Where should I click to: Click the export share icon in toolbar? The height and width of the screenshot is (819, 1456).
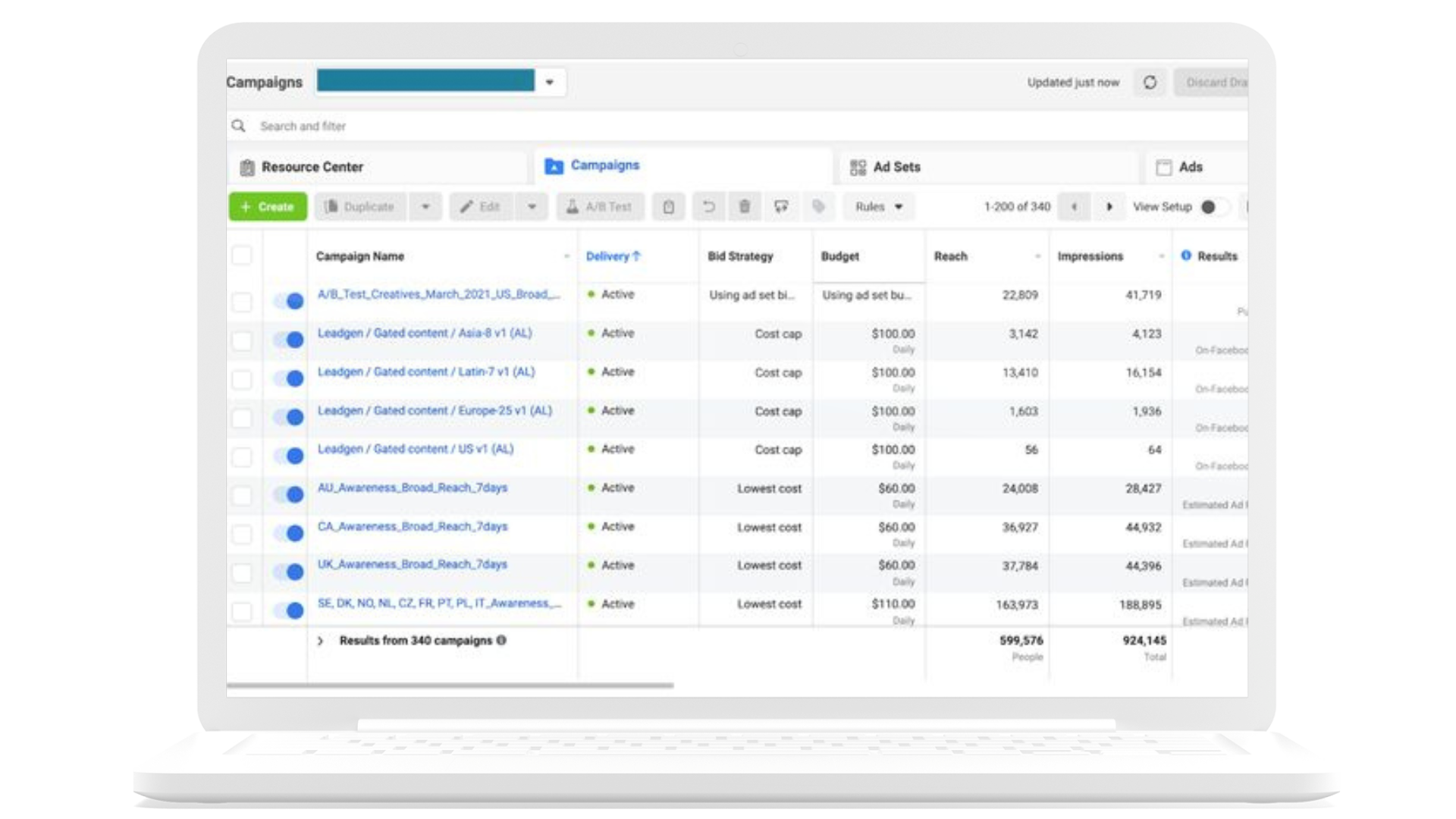(x=781, y=206)
